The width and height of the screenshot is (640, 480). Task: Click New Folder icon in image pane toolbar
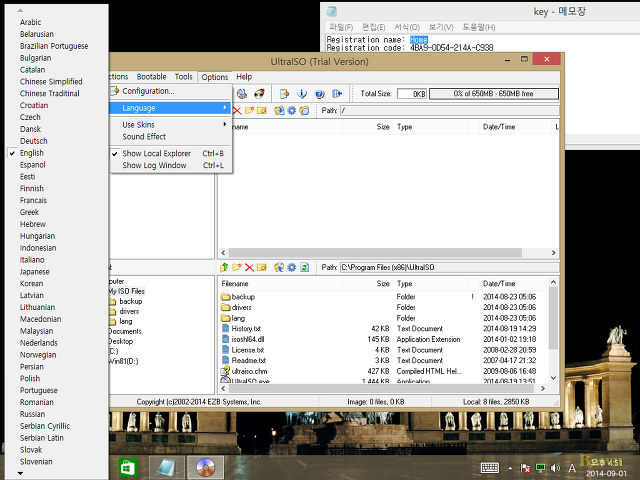(x=249, y=111)
